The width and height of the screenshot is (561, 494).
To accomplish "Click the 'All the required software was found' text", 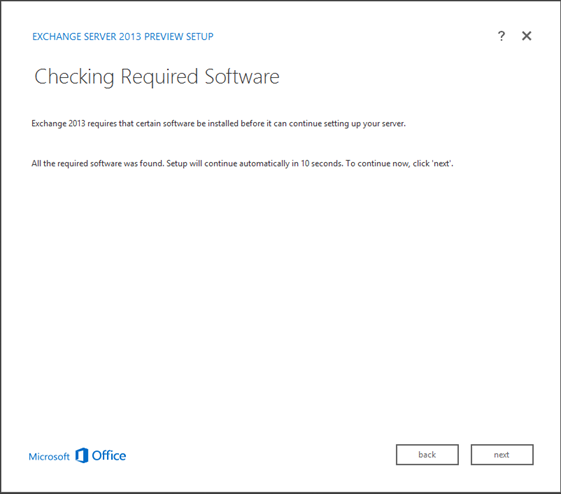I will pyautogui.click(x=98, y=163).
